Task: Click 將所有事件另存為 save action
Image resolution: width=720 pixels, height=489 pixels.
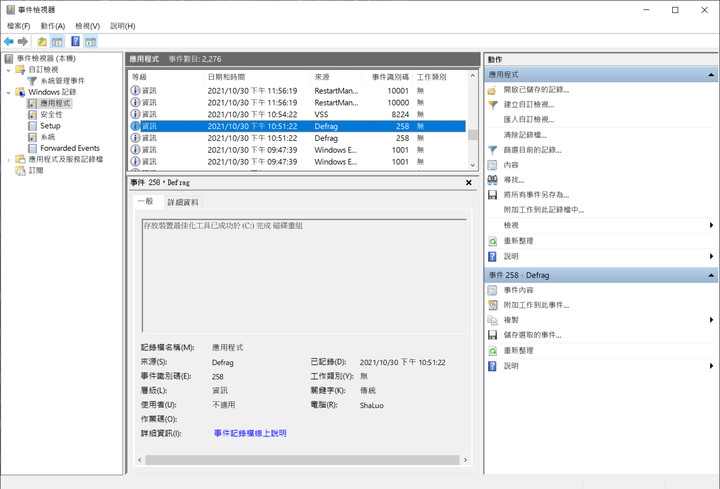Action: [536, 195]
